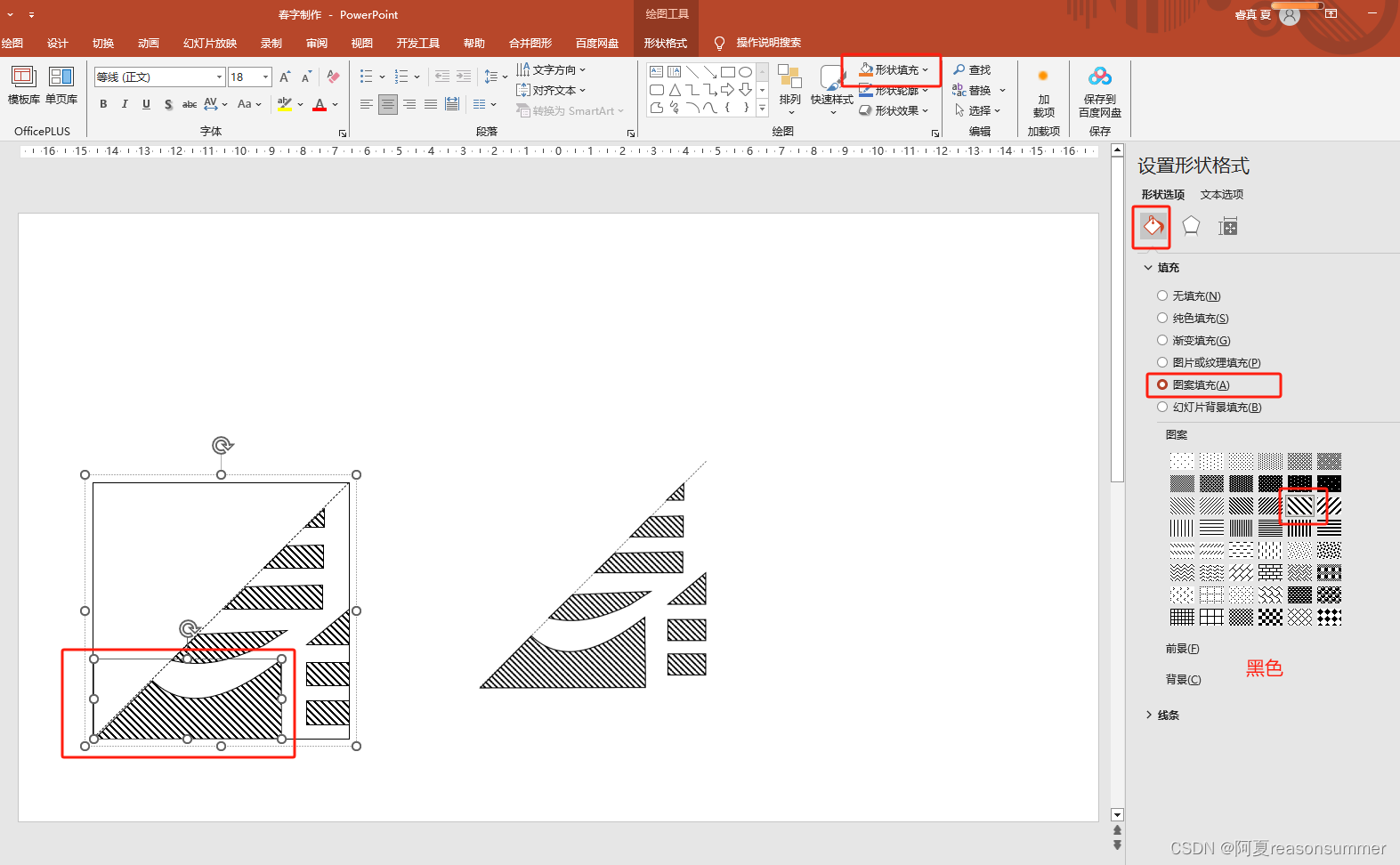Apply text shadow
This screenshot has height=865, width=1400.
tap(168, 104)
